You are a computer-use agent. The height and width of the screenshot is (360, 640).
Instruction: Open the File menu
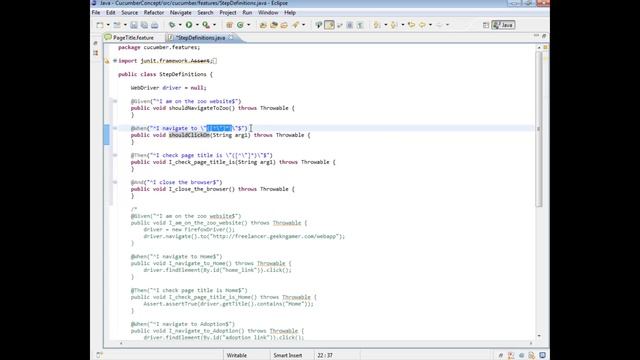click(96, 13)
